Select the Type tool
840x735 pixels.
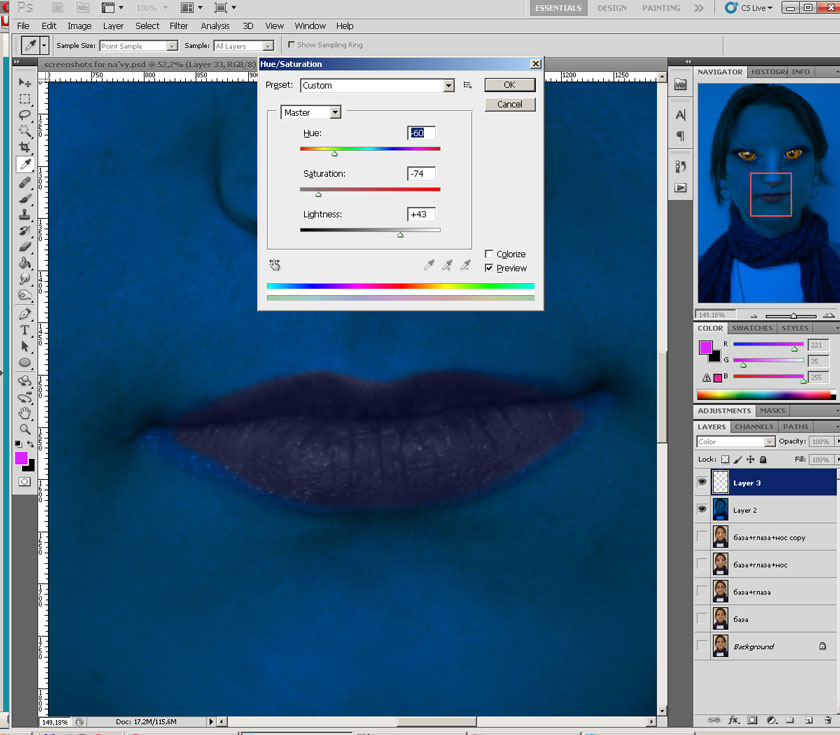click(x=25, y=330)
